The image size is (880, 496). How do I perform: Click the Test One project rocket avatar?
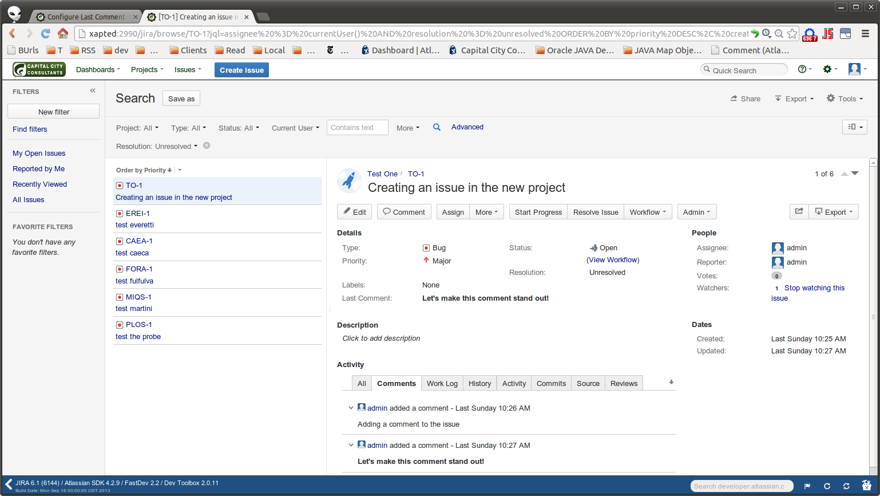(349, 181)
